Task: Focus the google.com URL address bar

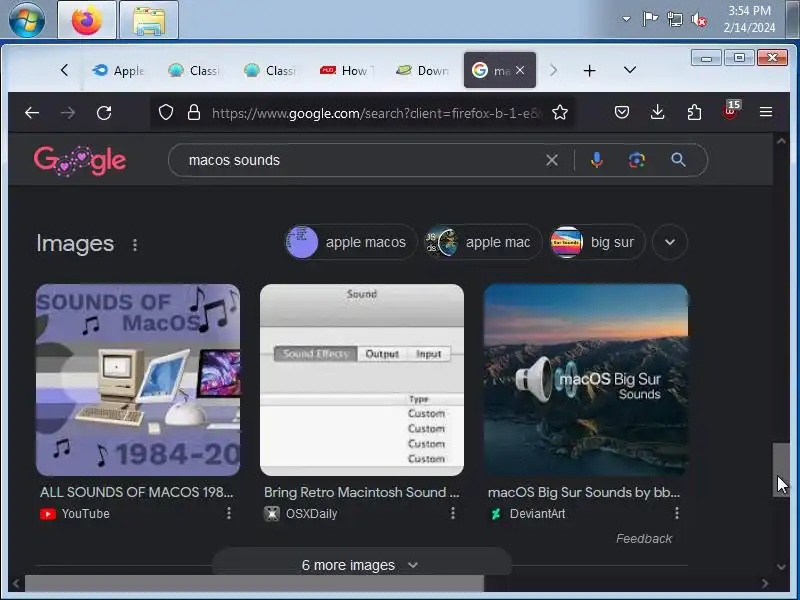Action: 377,113
